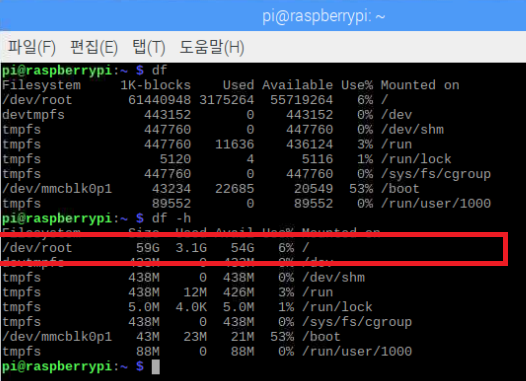This screenshot has height=381, width=526.
Task: Click the first 'Mounted on' header
Action: pos(420,85)
